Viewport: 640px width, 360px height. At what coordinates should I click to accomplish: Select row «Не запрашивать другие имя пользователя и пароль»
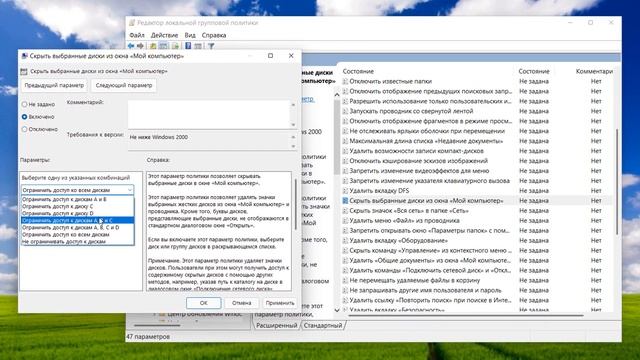pyautogui.click(x=477, y=290)
